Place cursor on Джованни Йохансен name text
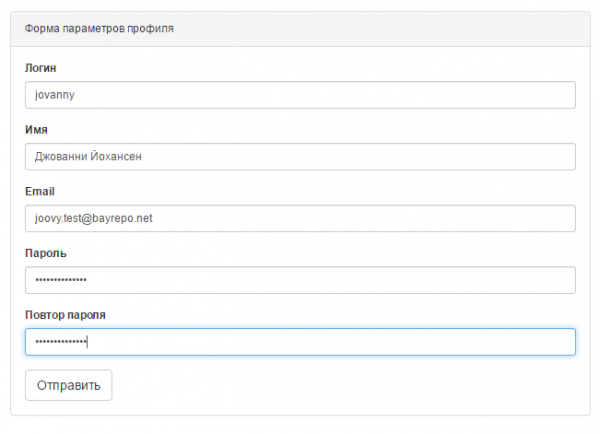The height and width of the screenshot is (434, 600). point(88,157)
